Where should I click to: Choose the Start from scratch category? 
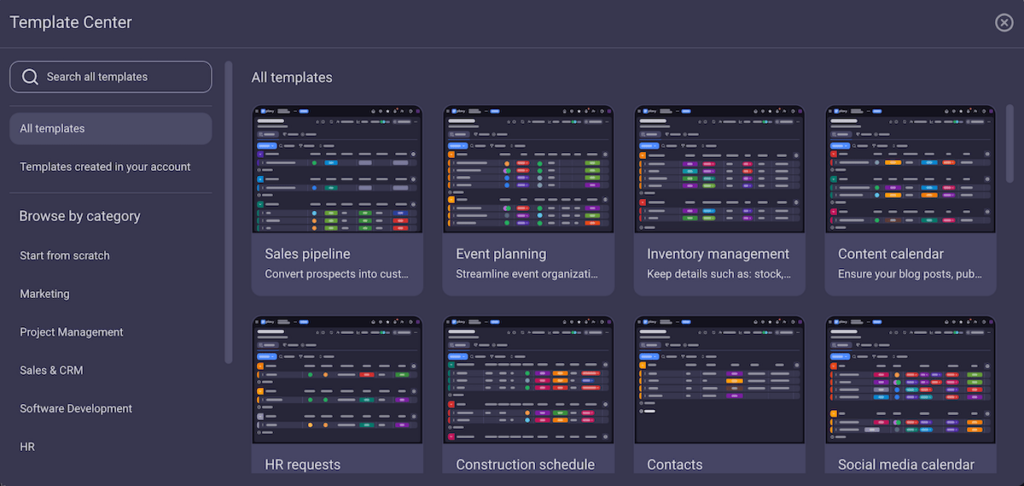pyautogui.click(x=65, y=256)
